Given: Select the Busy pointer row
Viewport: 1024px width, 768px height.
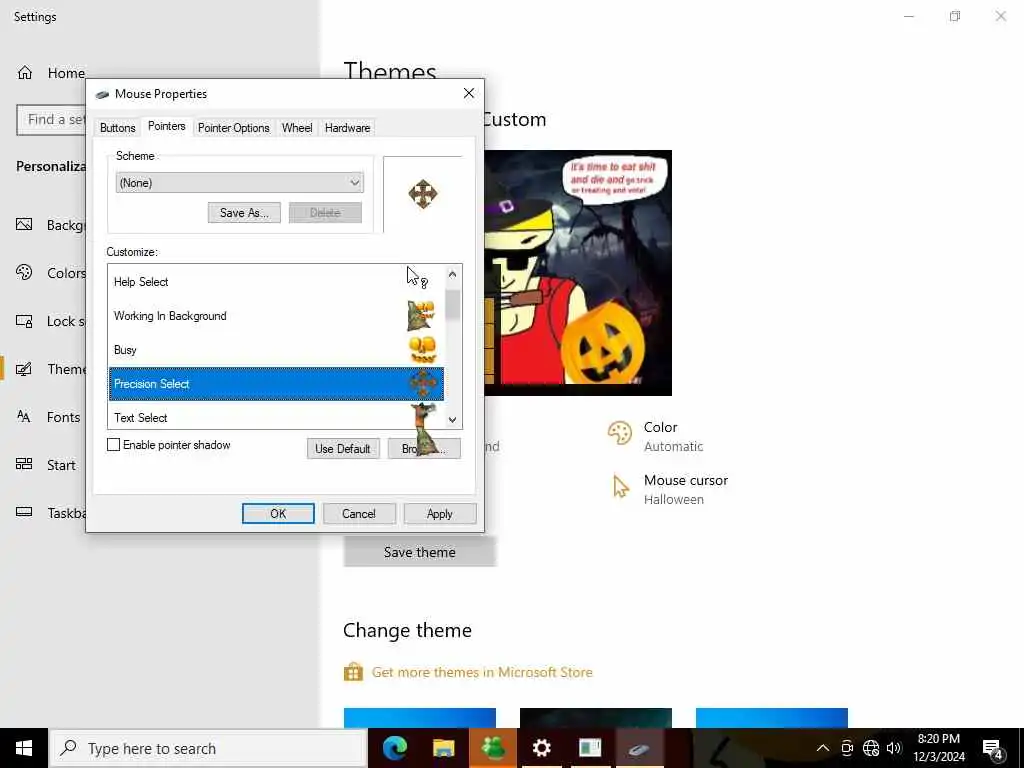Looking at the screenshot, I should (x=276, y=350).
